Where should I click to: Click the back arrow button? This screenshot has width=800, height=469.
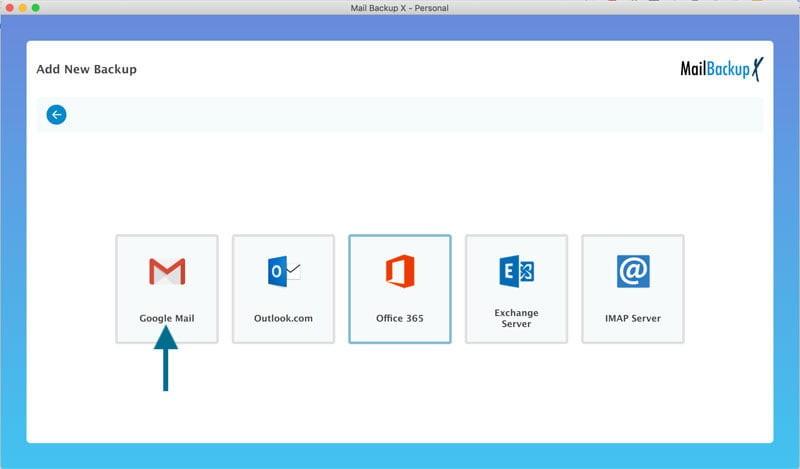click(57, 115)
